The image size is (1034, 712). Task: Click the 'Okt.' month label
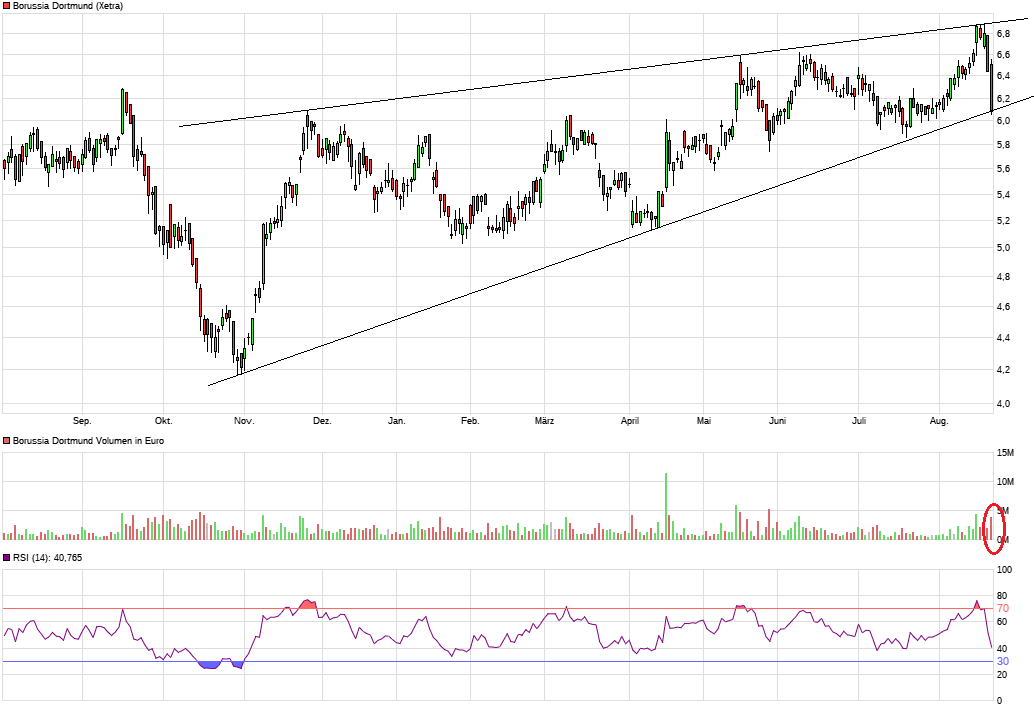coord(164,421)
